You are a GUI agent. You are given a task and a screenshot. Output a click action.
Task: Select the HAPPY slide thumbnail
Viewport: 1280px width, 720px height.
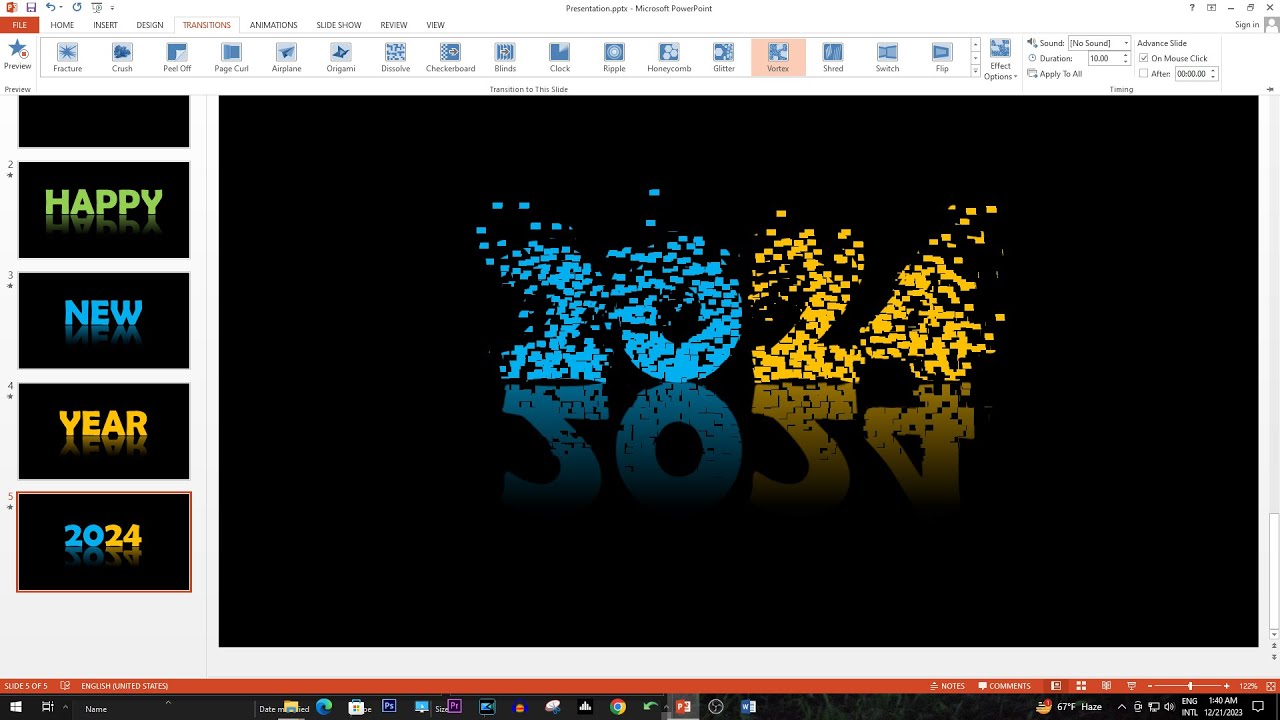coord(104,210)
